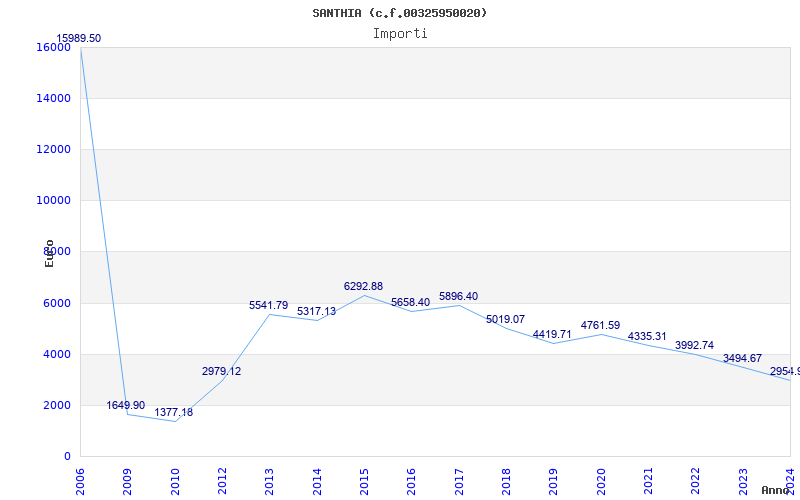Click the 2979.12 data value
Image resolution: width=800 pixels, height=500 pixels.
click(221, 371)
